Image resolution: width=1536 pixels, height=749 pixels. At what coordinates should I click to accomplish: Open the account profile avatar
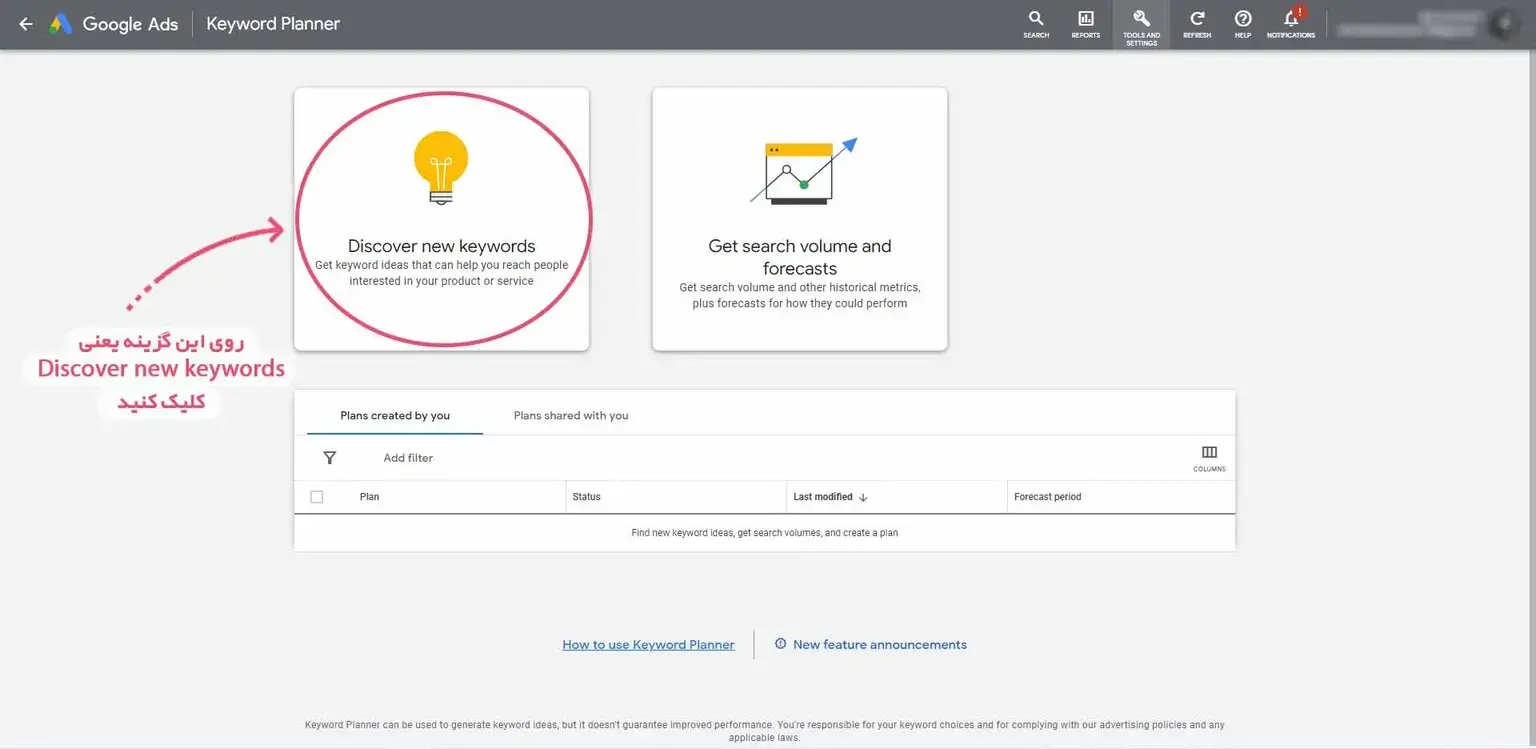click(x=1502, y=24)
